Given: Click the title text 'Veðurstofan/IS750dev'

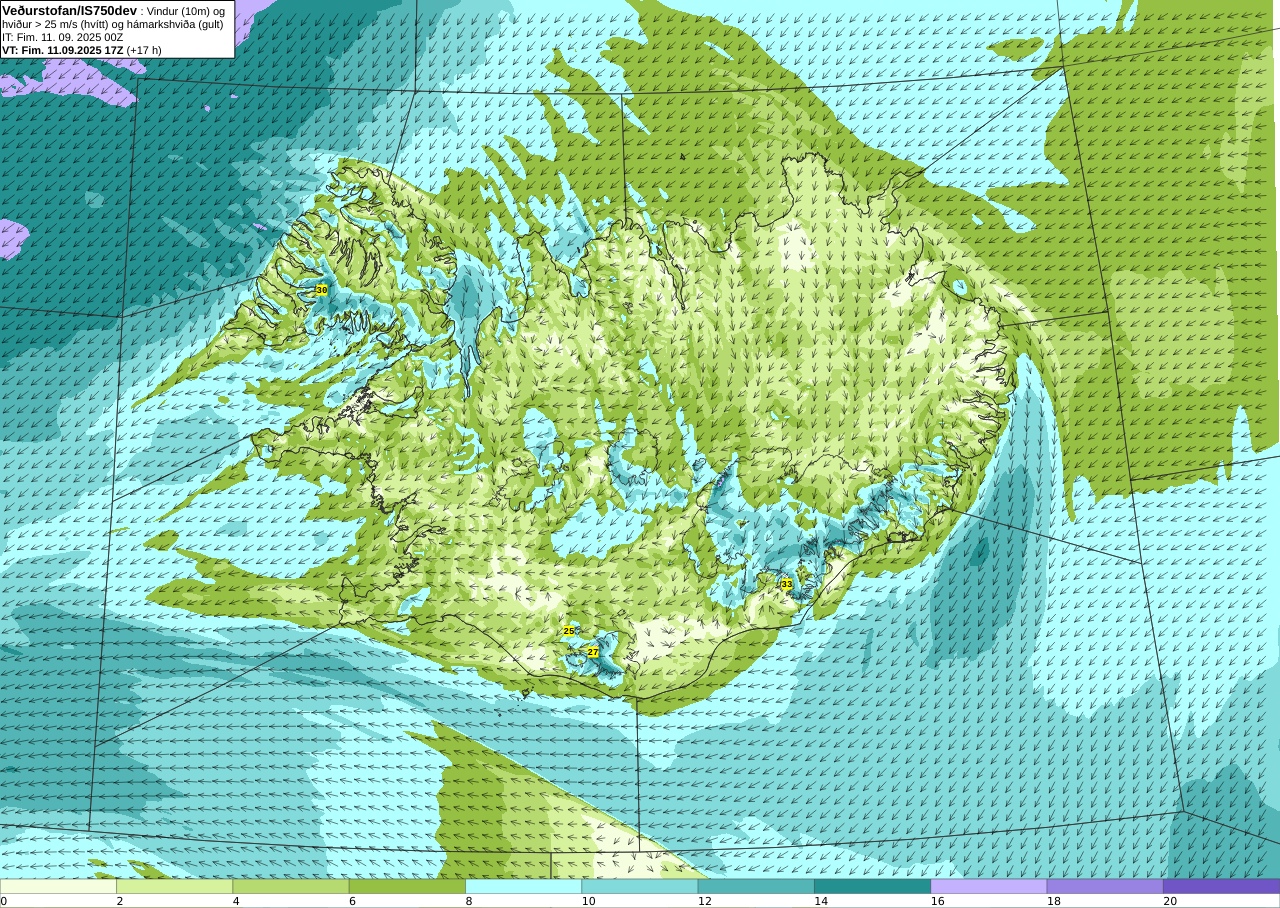Looking at the screenshot, I should coord(70,10).
